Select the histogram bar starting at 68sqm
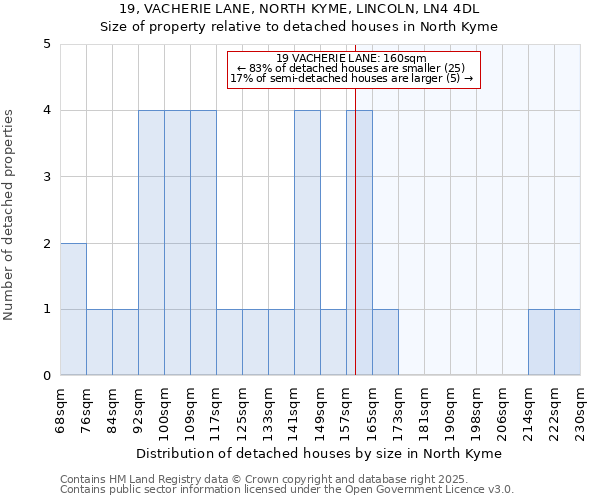Viewport: 600px width, 500px height. 73,309
